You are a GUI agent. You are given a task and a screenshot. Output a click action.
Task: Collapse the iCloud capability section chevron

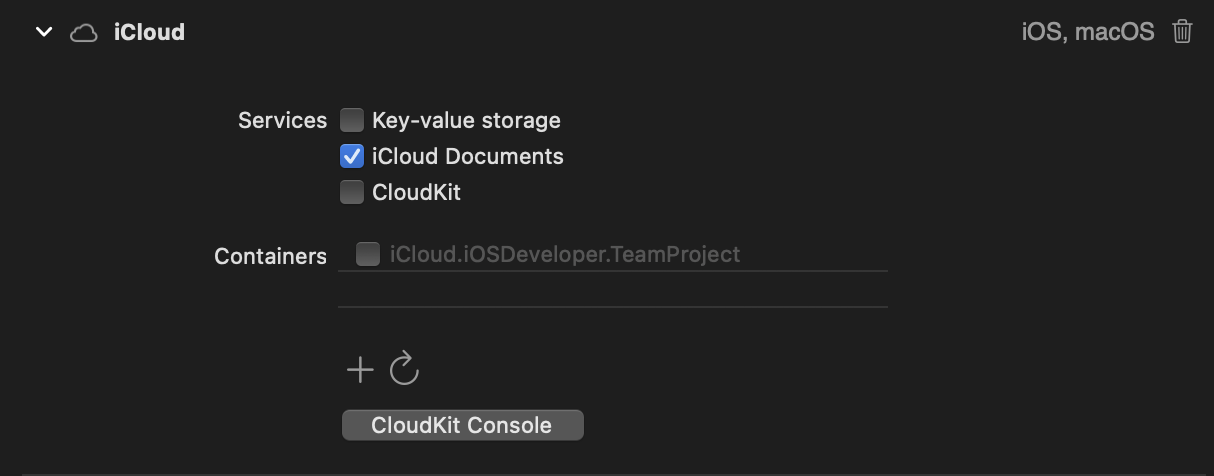44,32
